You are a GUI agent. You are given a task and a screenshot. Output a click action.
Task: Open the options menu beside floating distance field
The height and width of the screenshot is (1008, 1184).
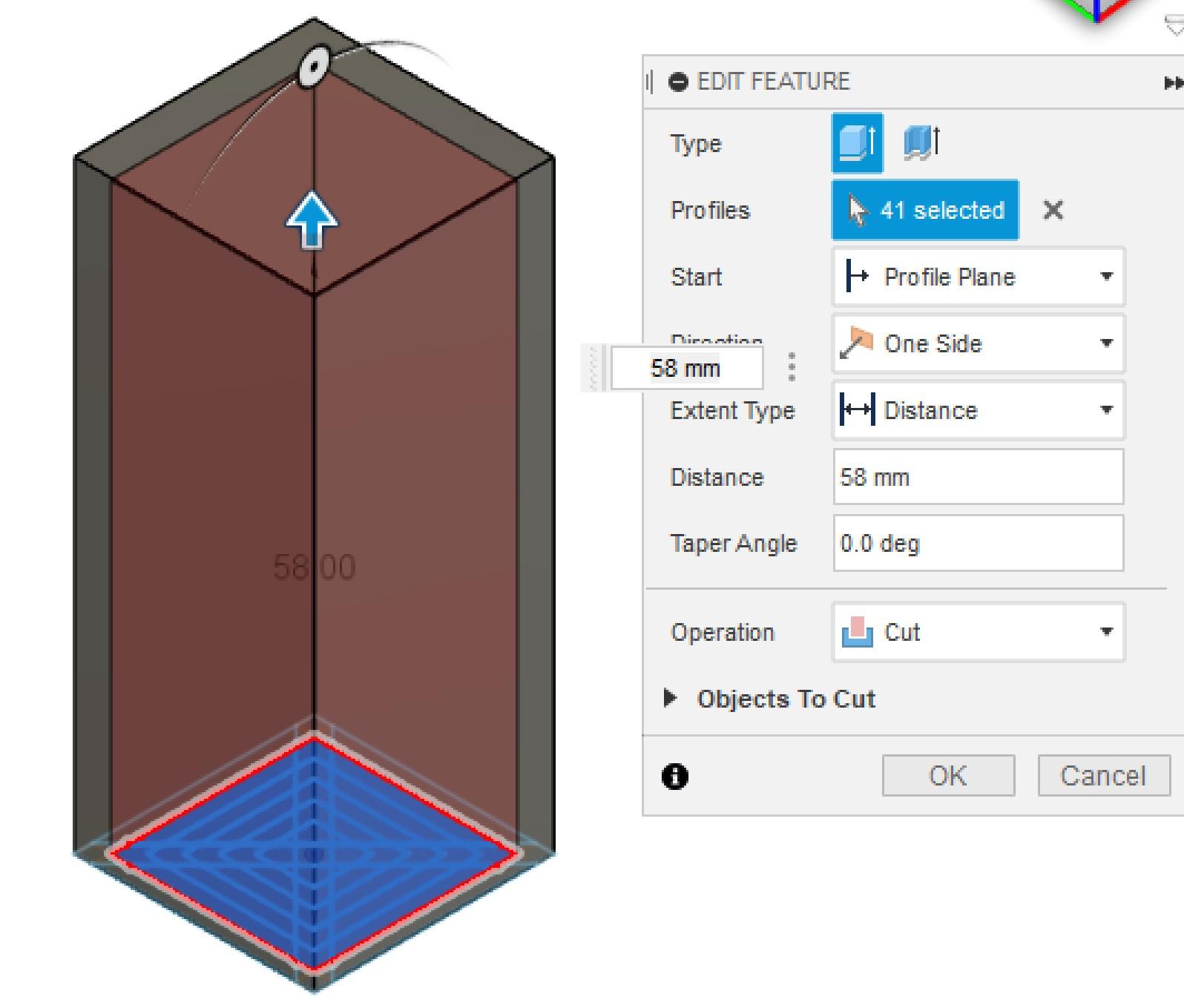click(x=792, y=367)
